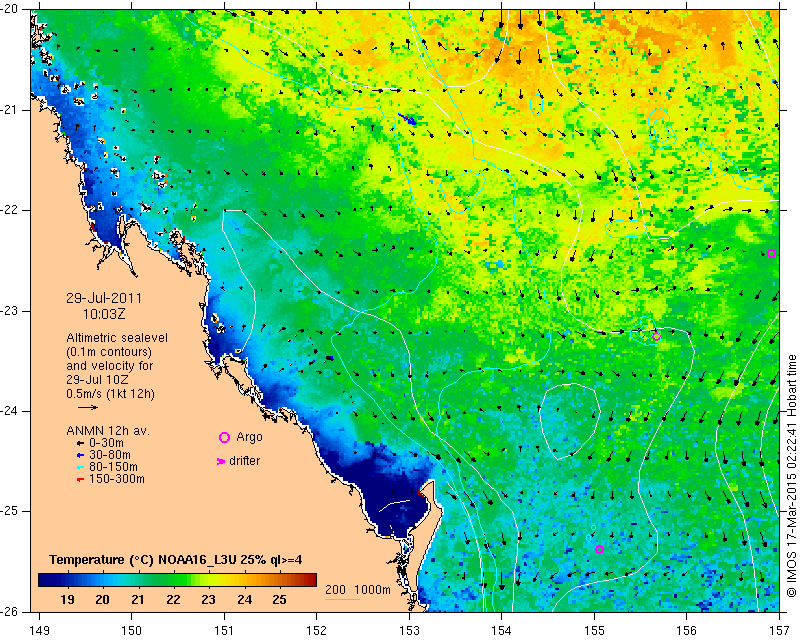The width and height of the screenshot is (800, 640).
Task: Click the '10:03Z' time label
Action: tap(104, 314)
